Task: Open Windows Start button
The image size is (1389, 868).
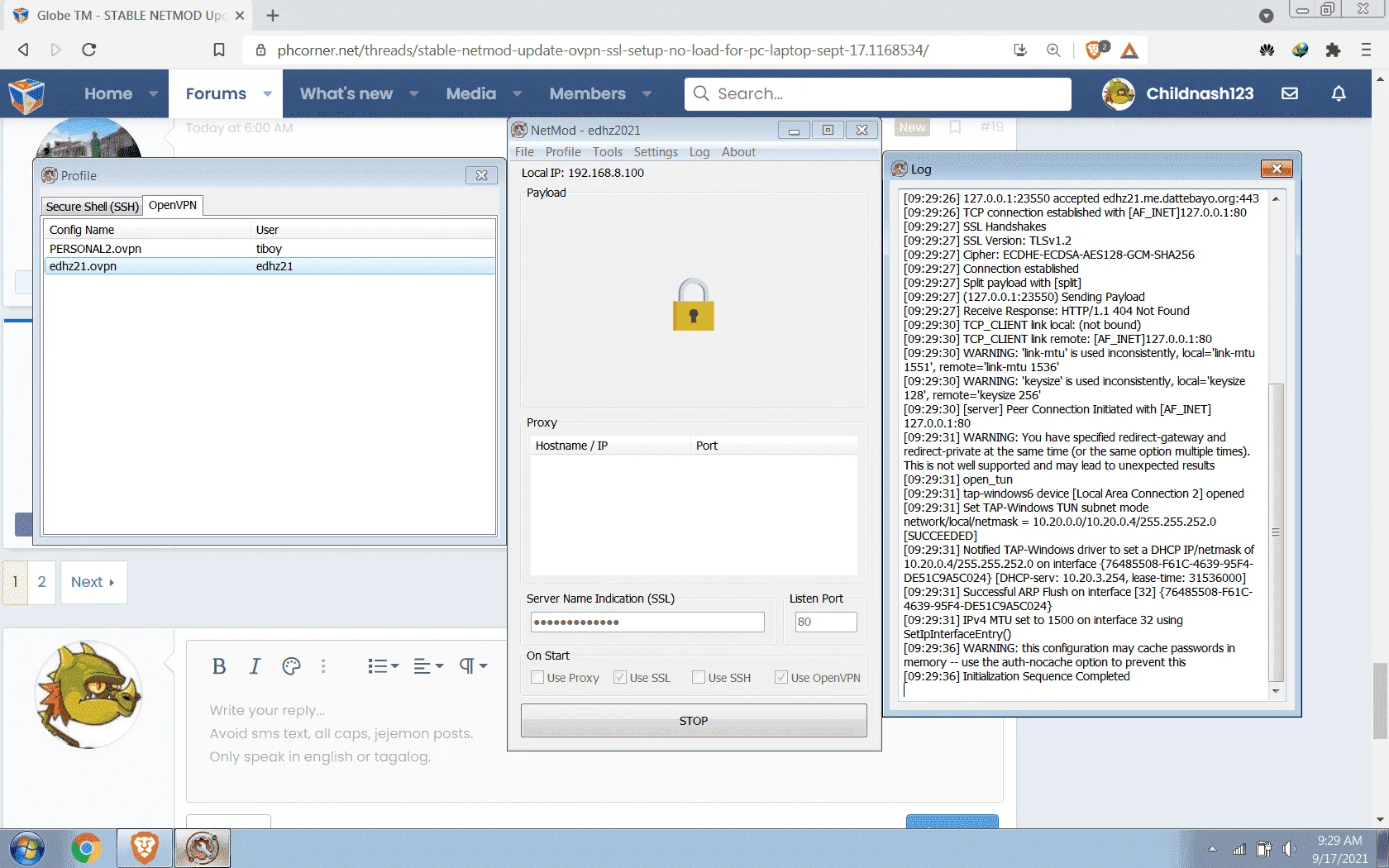Action: tap(26, 849)
